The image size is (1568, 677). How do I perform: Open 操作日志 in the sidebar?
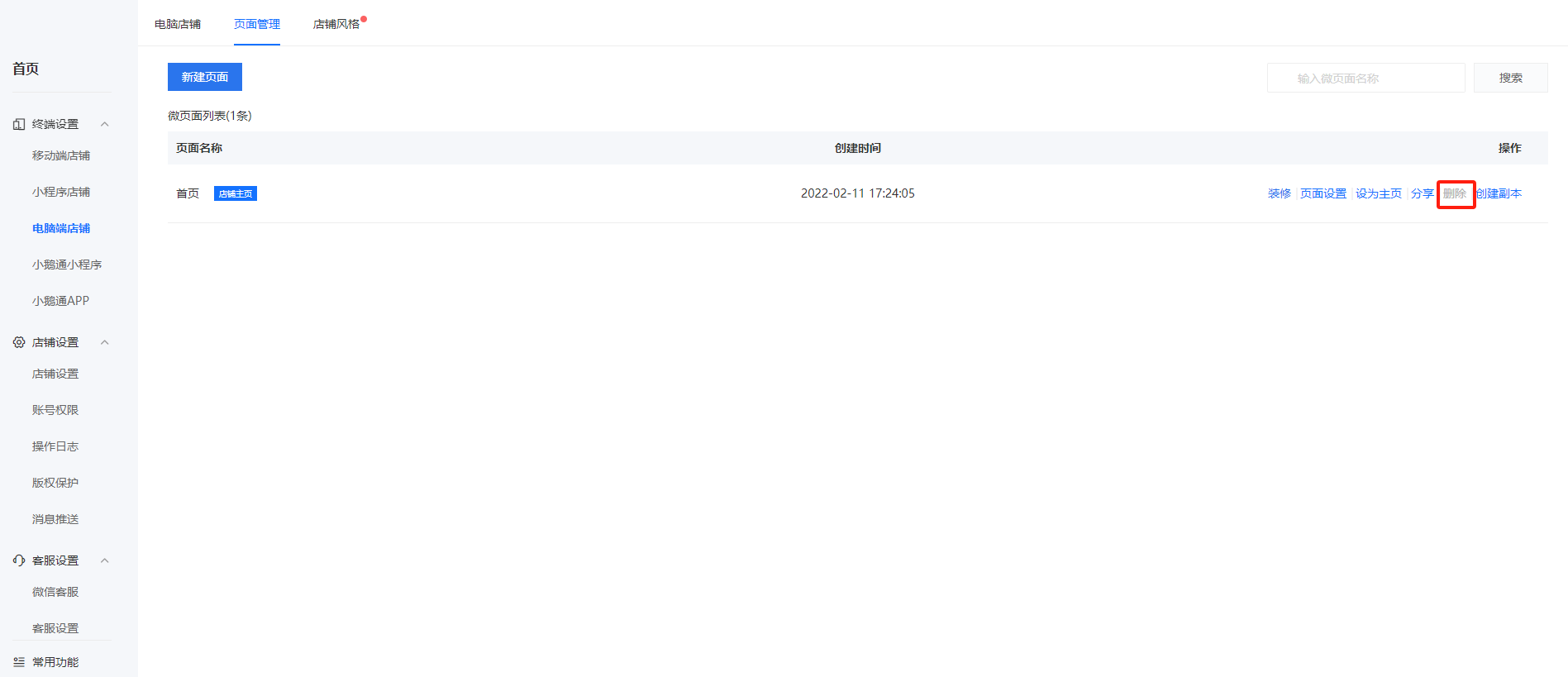pos(55,446)
